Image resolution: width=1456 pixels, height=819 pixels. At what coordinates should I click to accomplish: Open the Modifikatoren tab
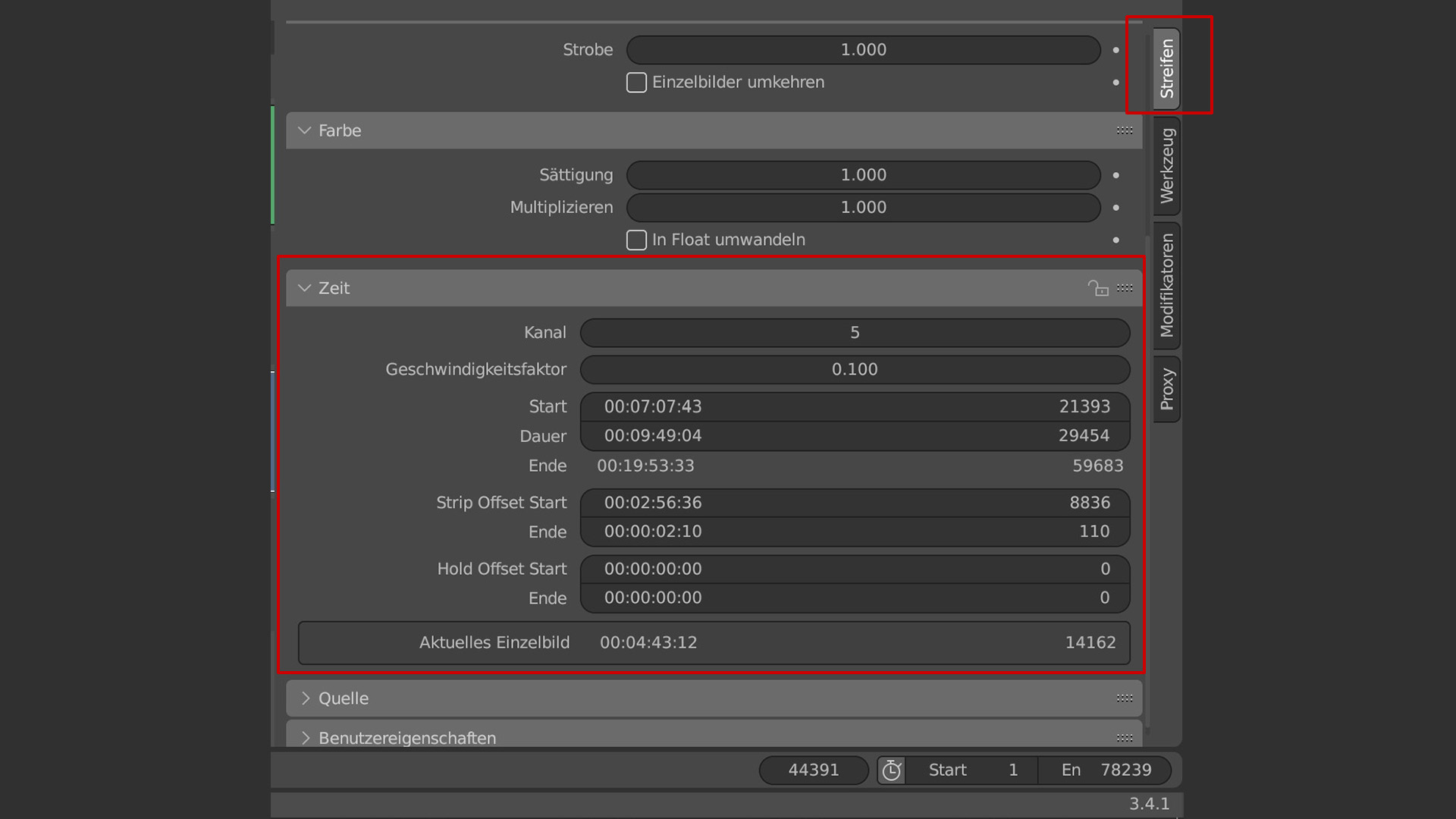tap(1166, 285)
